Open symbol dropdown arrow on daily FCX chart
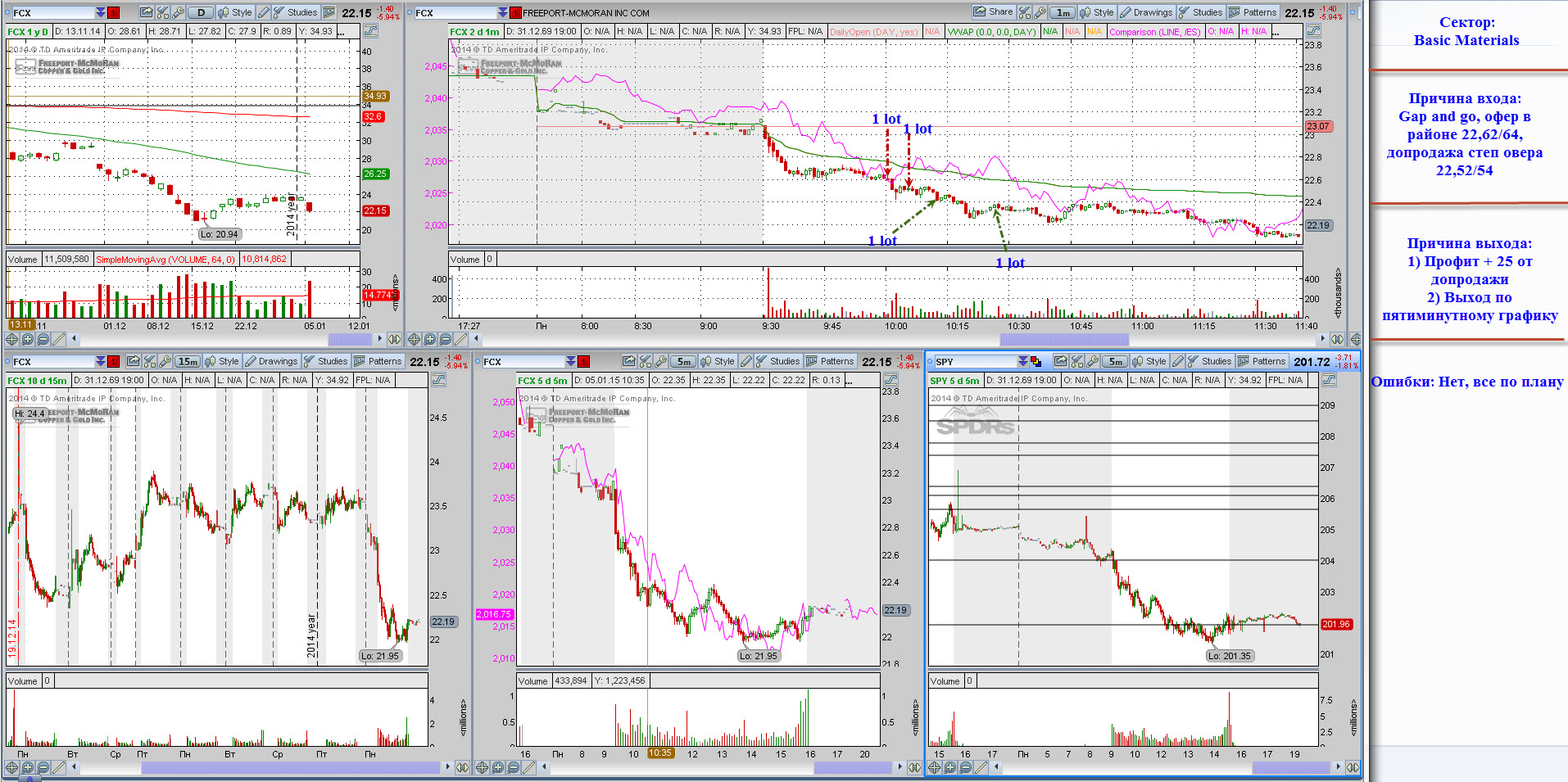This screenshot has height=782, width=1568. (x=100, y=12)
